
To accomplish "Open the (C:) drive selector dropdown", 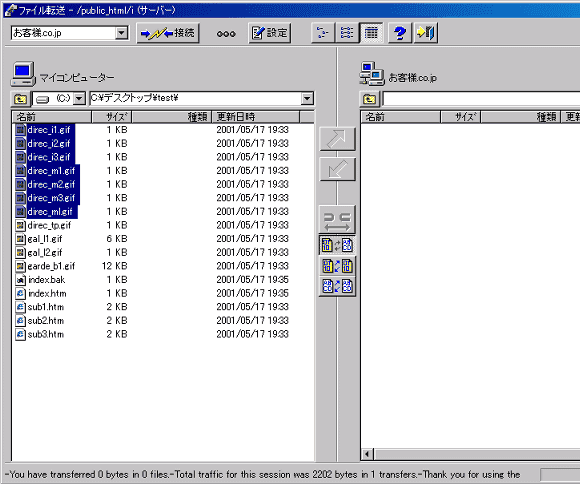I will [79, 99].
